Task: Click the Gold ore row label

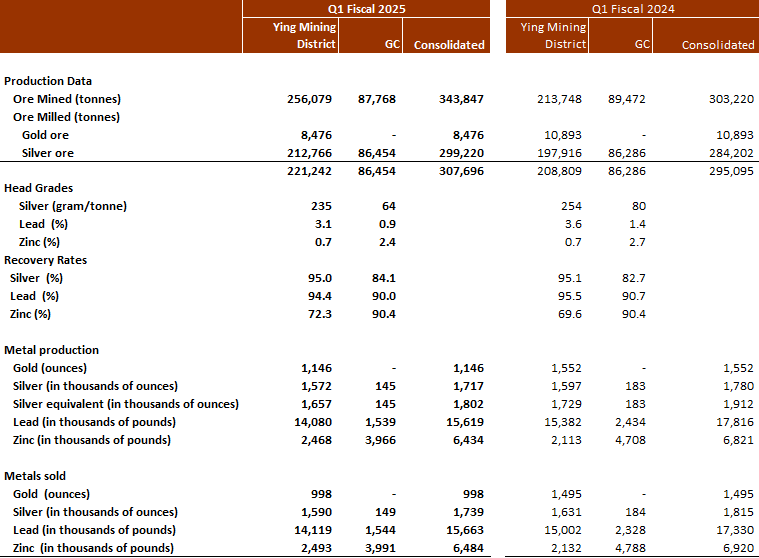Action: click(45, 135)
